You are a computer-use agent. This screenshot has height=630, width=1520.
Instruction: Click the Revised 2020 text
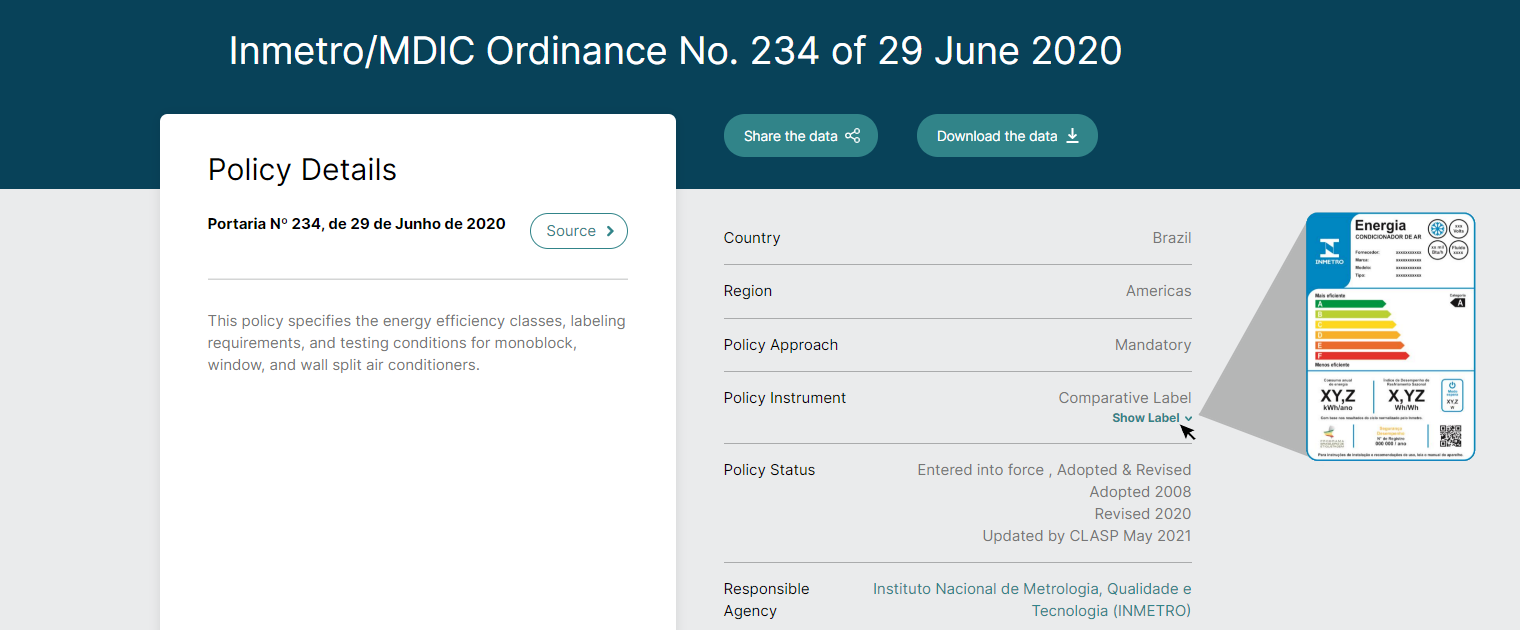point(1143,514)
